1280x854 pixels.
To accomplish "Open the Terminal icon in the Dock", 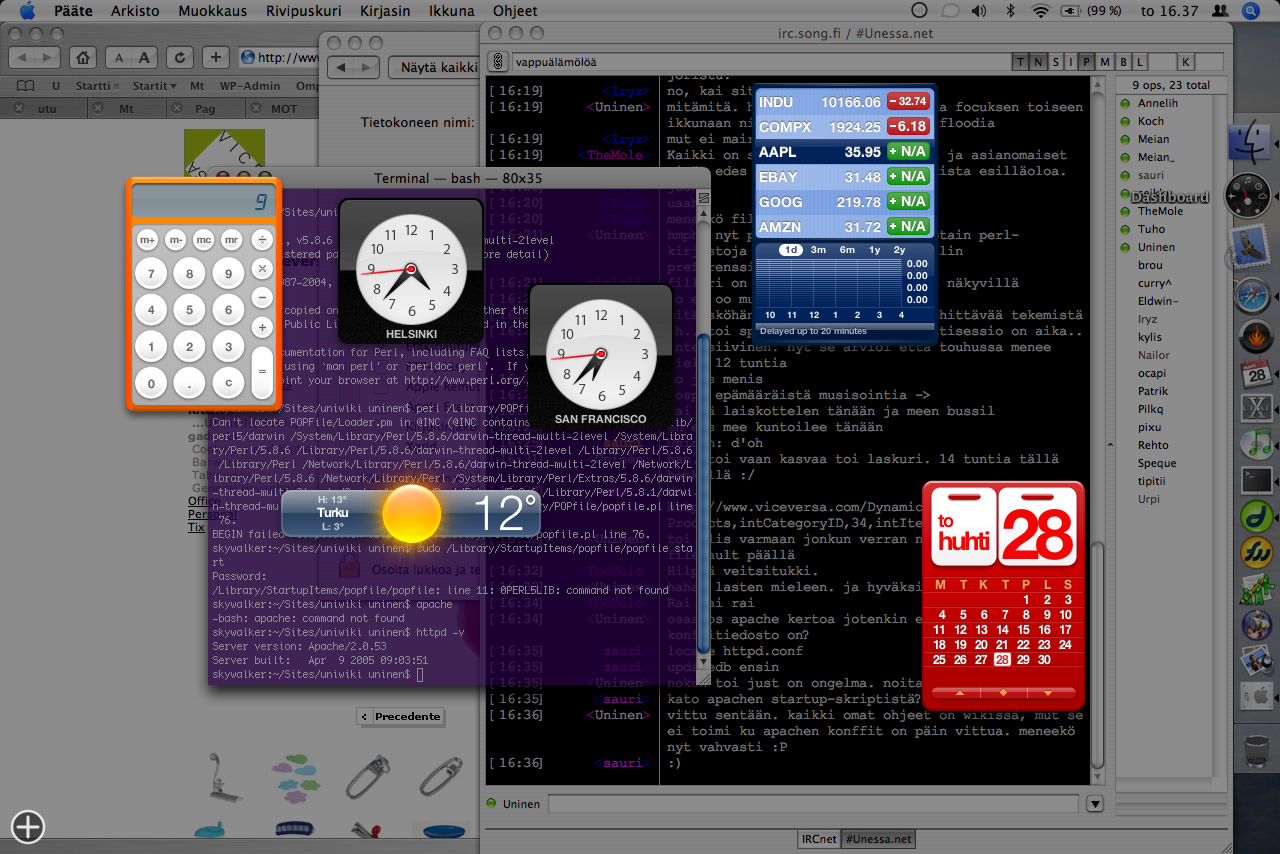I will [x=1255, y=480].
